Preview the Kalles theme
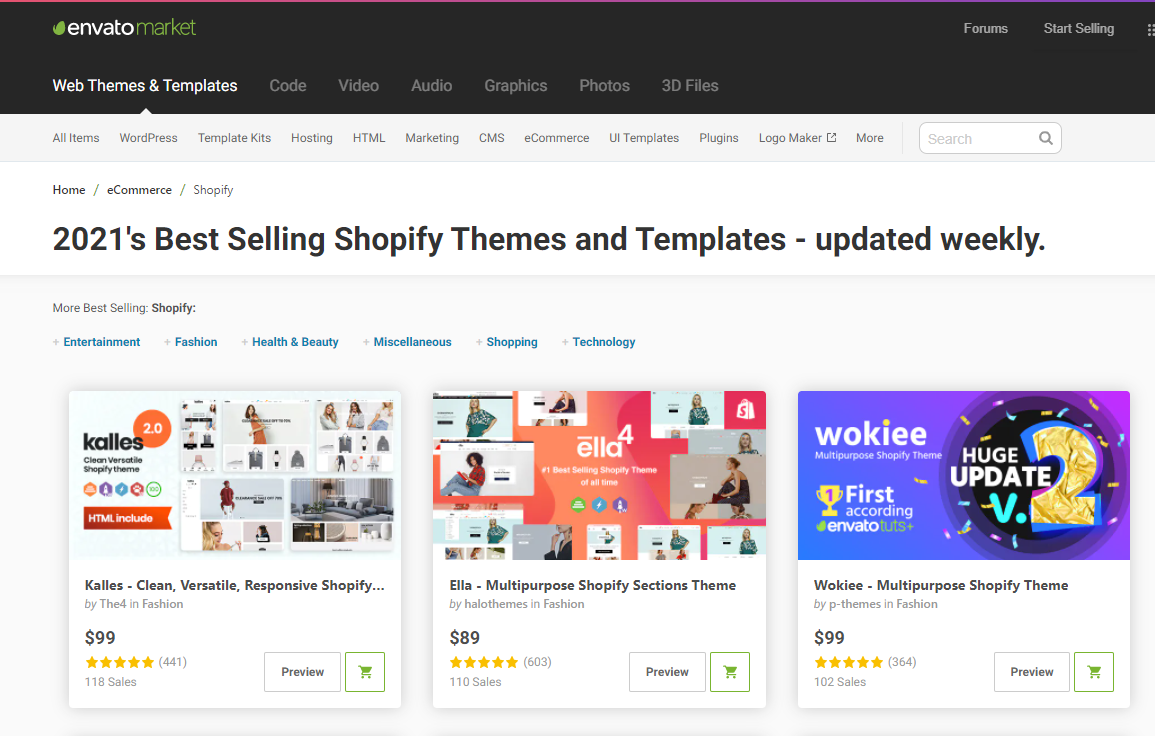 coord(303,672)
